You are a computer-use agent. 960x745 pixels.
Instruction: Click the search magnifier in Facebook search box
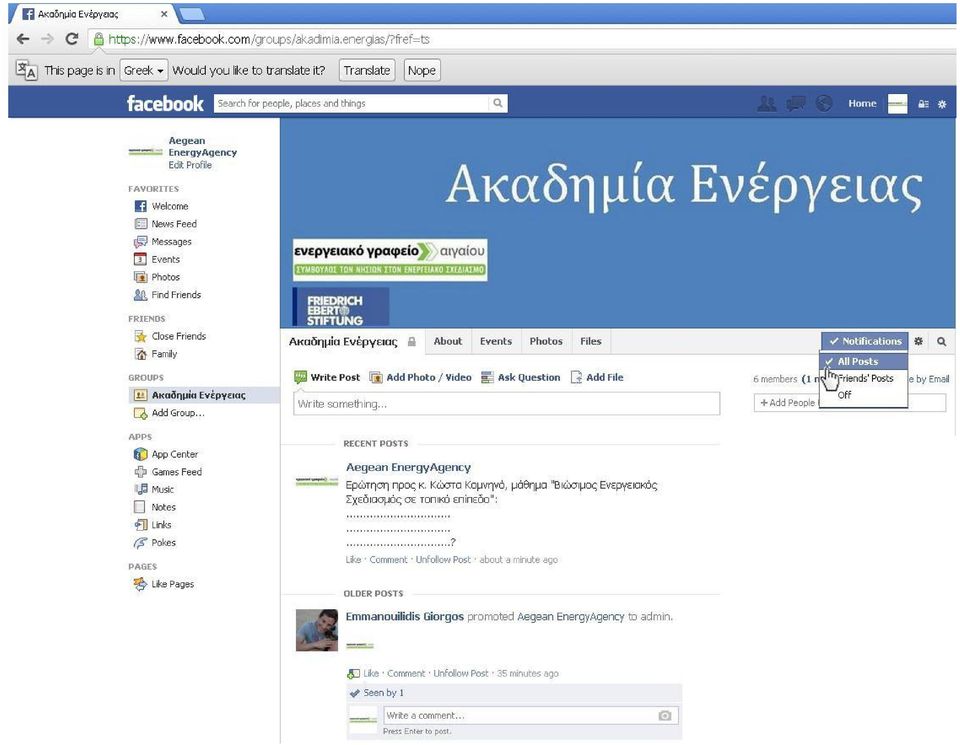point(498,103)
